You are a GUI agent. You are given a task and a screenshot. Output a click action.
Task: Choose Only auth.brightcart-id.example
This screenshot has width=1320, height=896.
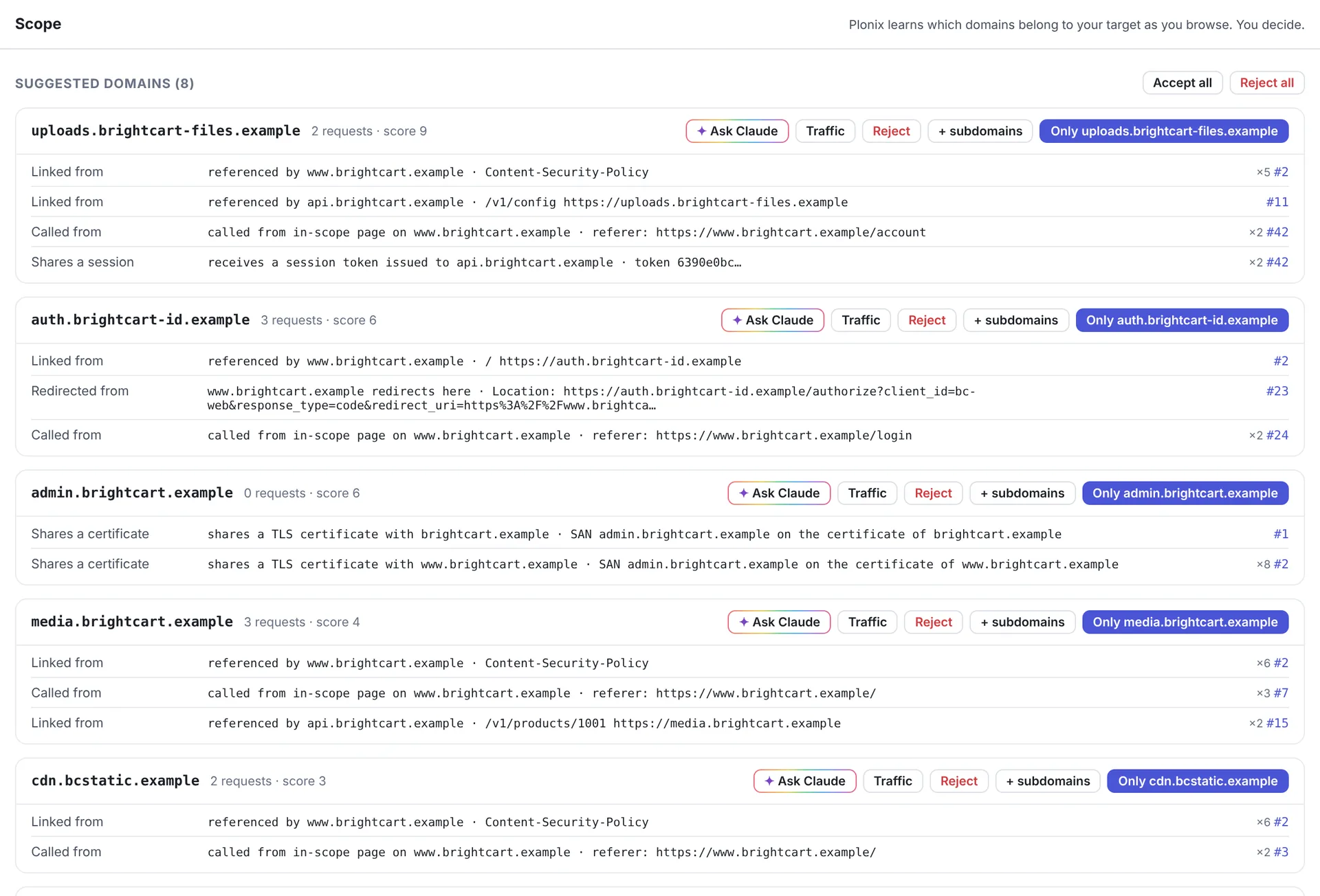(1182, 320)
